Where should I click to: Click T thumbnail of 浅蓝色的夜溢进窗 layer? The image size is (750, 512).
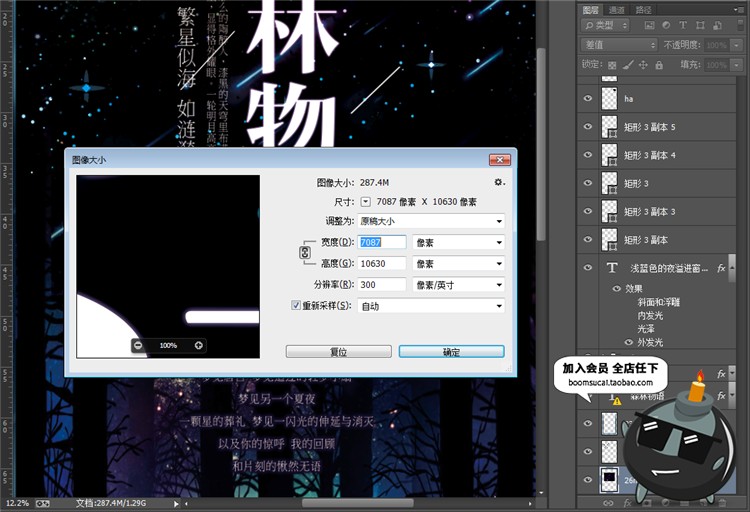coord(612,267)
